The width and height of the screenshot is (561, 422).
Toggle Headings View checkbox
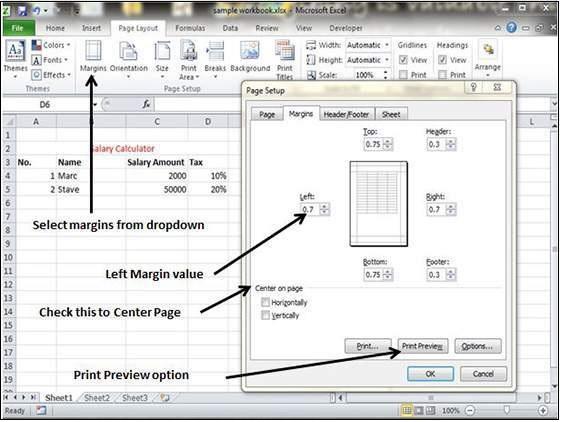(443, 60)
